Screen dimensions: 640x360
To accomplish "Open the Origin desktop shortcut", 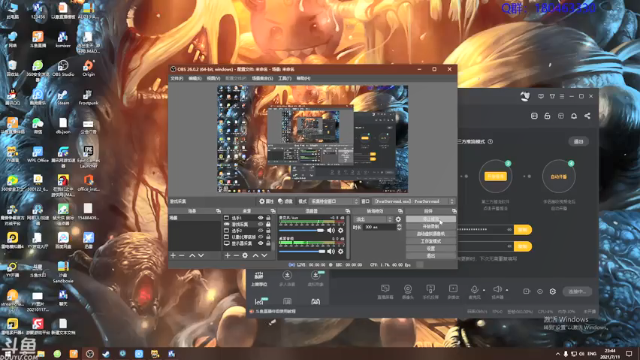I will 88,68.
